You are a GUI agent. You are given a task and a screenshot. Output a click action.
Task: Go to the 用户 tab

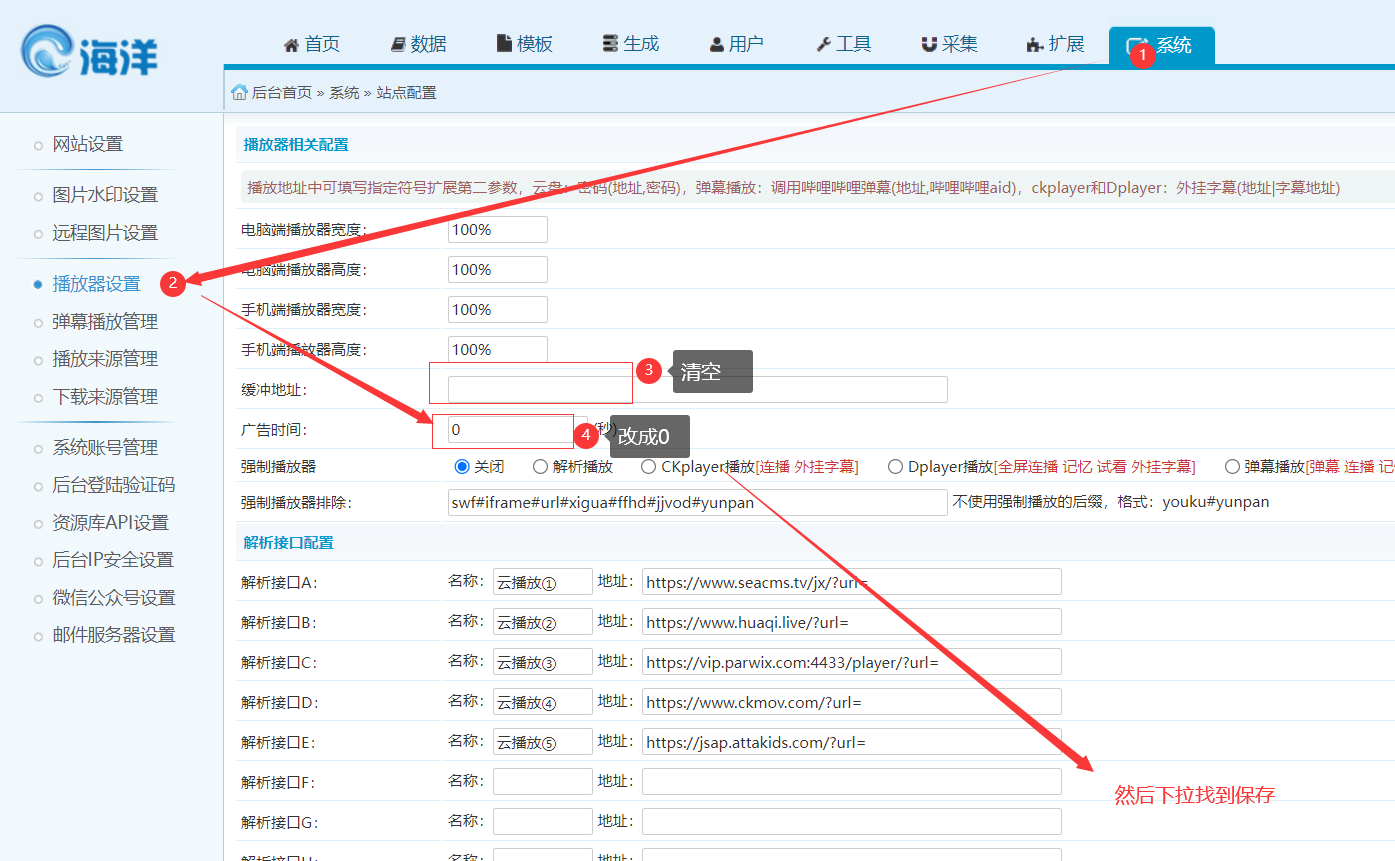[736, 44]
